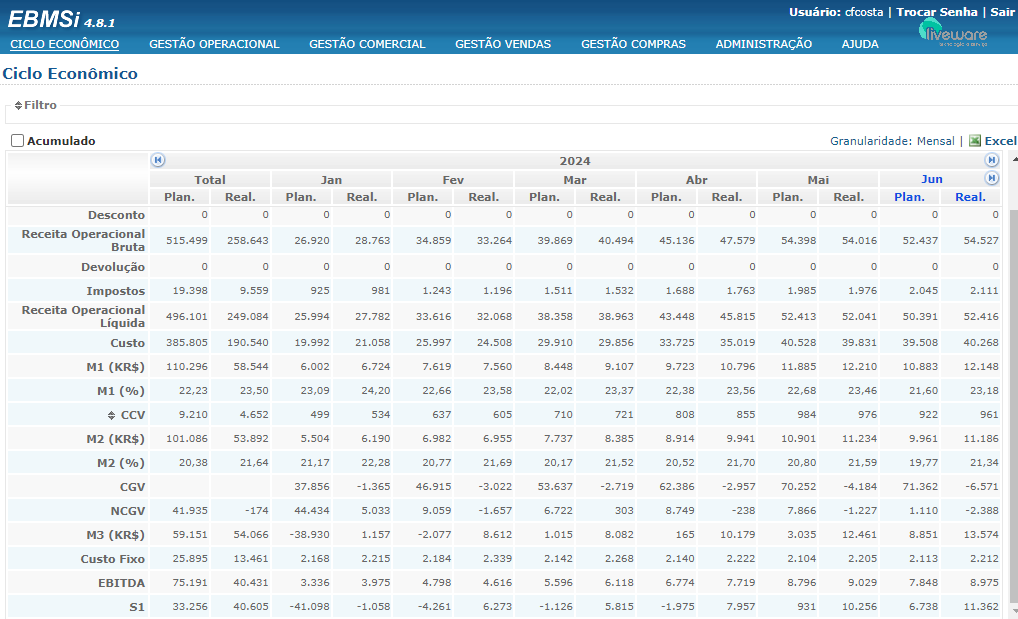Screen dimensions: 1018x619
Task: Expand the Filtro panel
Action: click(x=18, y=105)
